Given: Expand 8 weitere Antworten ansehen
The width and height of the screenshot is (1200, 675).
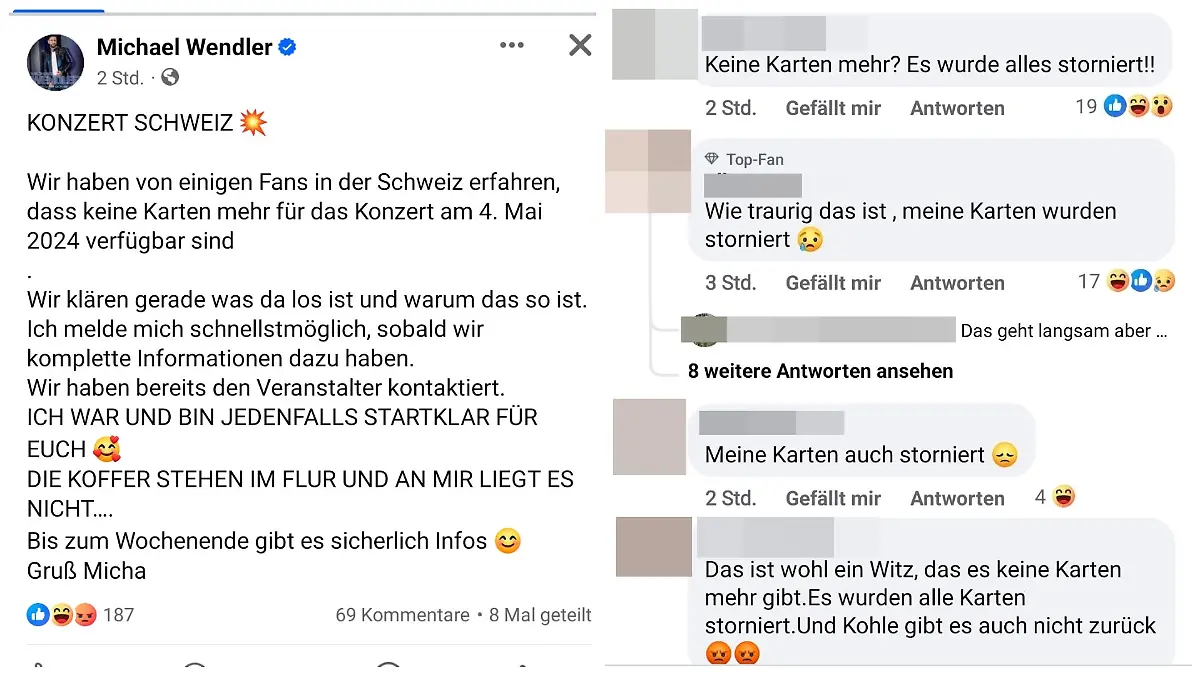Looking at the screenshot, I should 820,371.
